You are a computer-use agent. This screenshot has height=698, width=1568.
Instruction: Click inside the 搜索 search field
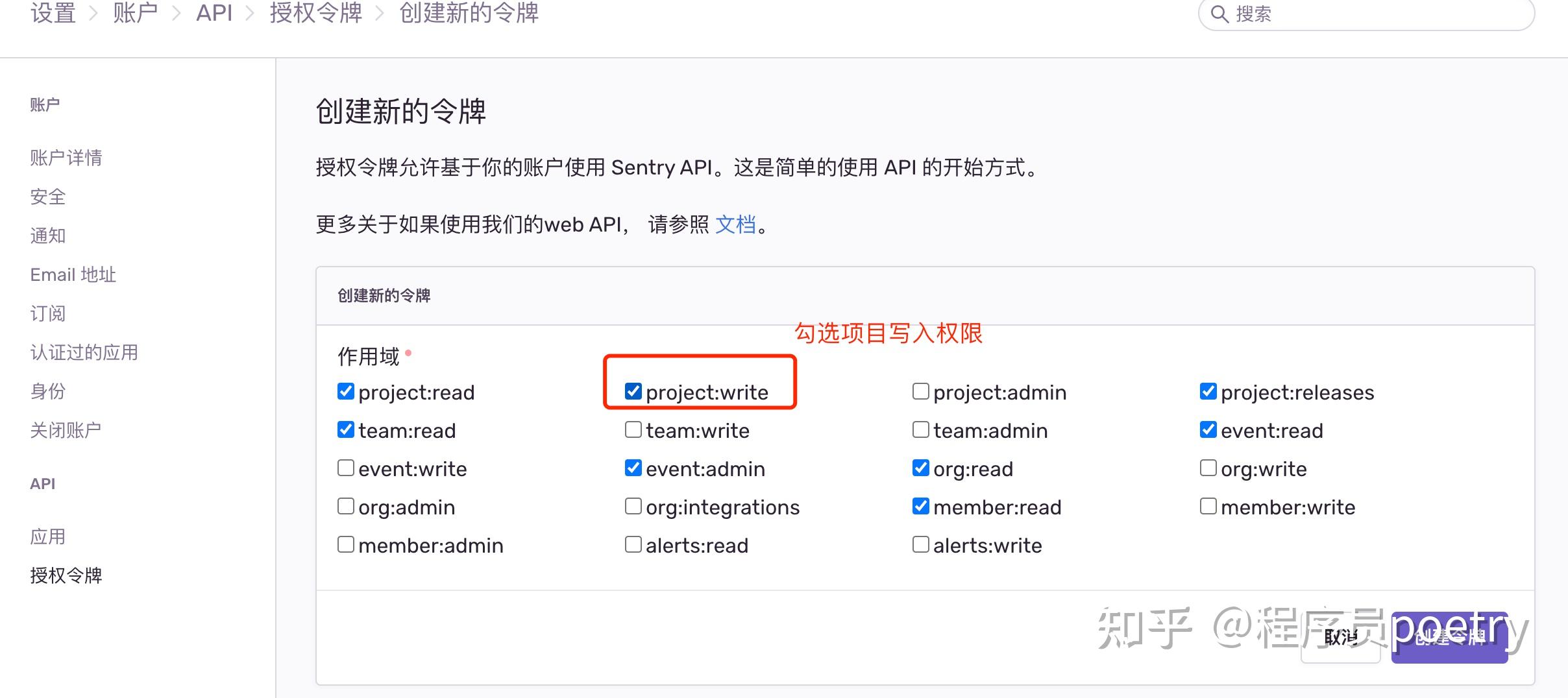click(1363, 14)
